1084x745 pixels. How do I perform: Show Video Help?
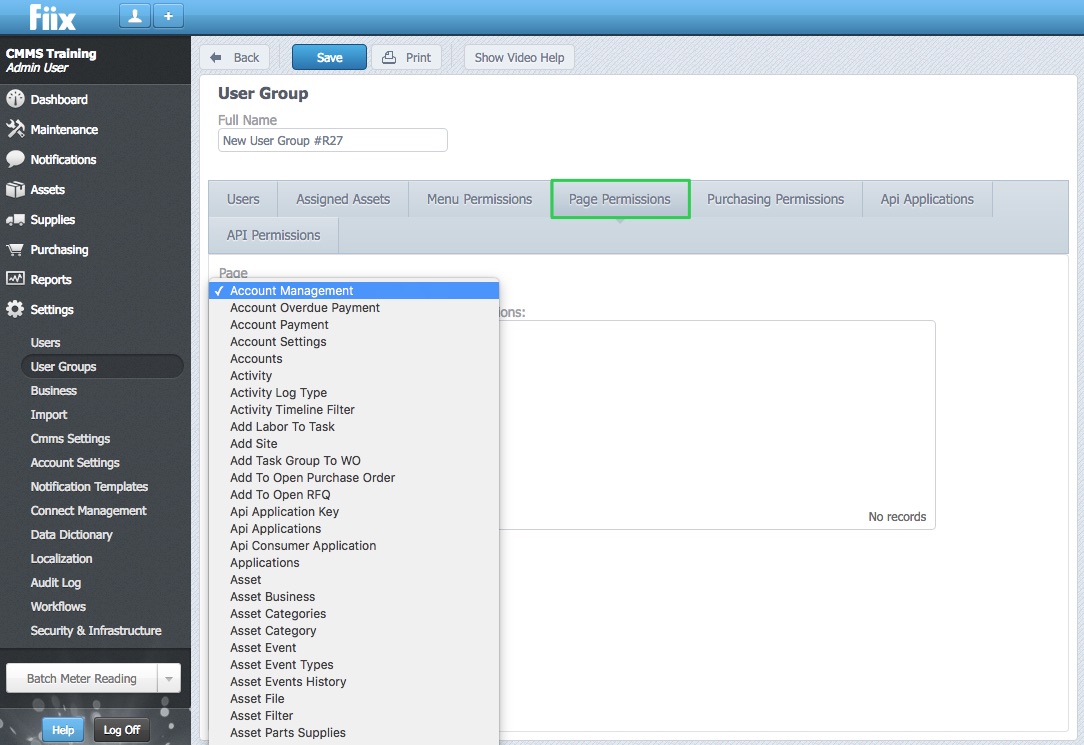click(519, 57)
